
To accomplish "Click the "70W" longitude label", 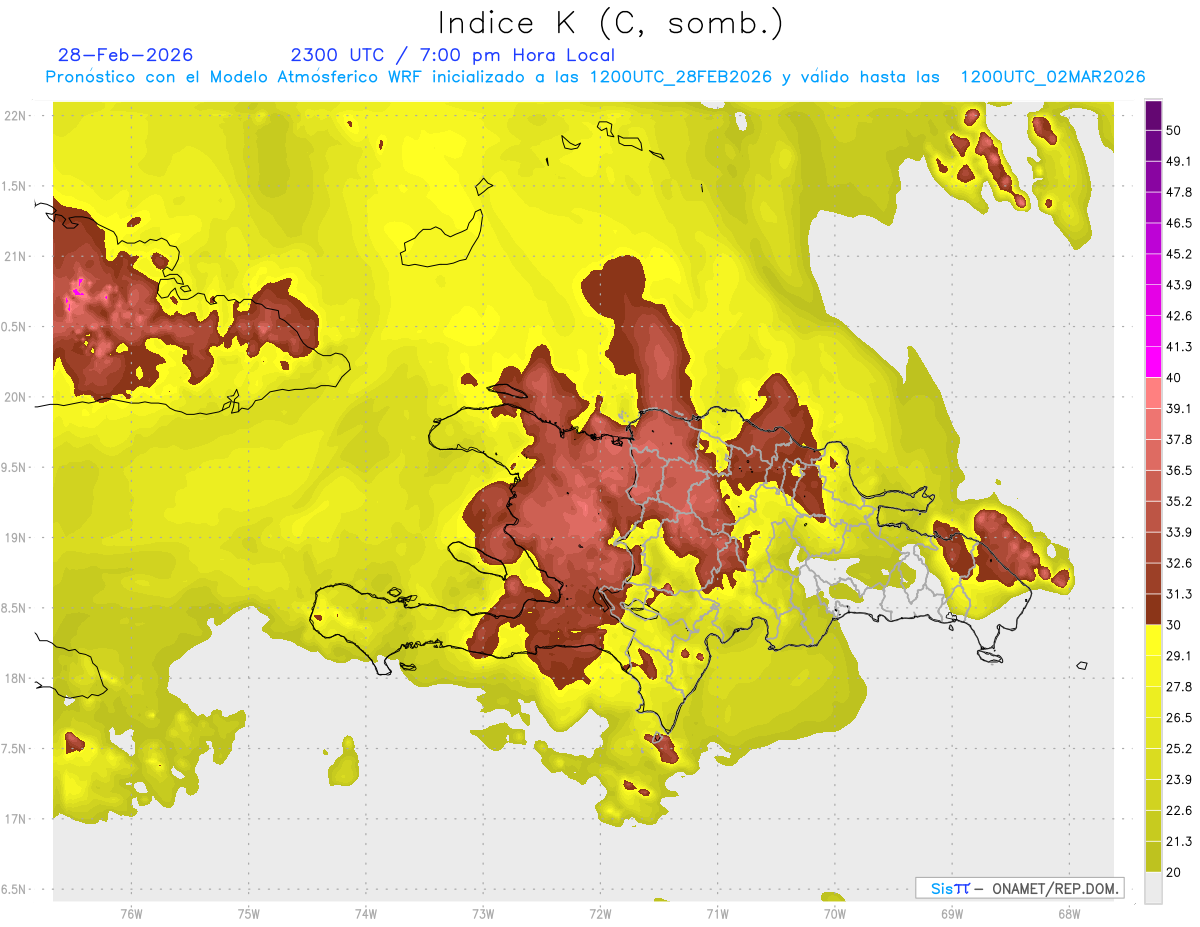I will [x=834, y=914].
